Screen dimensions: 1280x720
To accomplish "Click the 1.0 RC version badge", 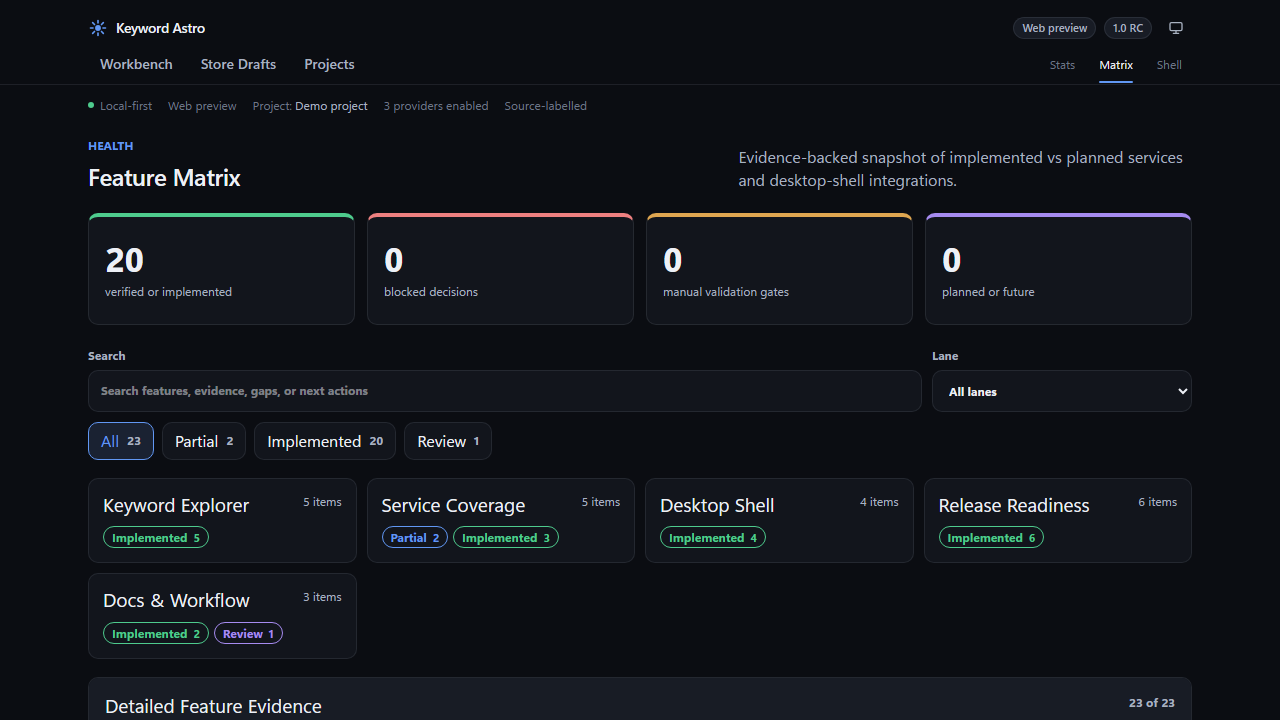I will (x=1127, y=28).
